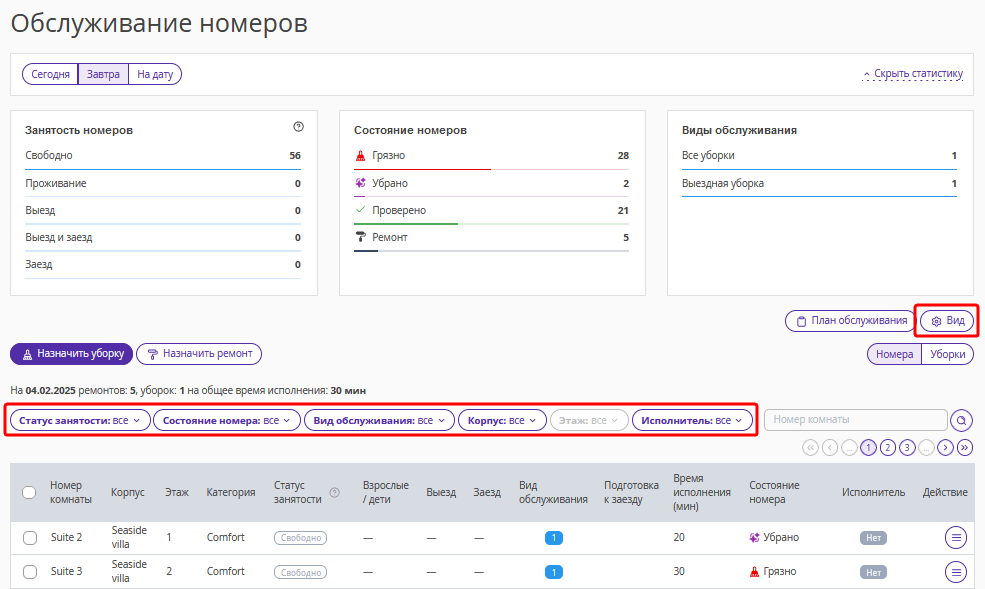Click help icon beside Статус занятости column header
Screen dimensions: 985x589
pos(335,493)
